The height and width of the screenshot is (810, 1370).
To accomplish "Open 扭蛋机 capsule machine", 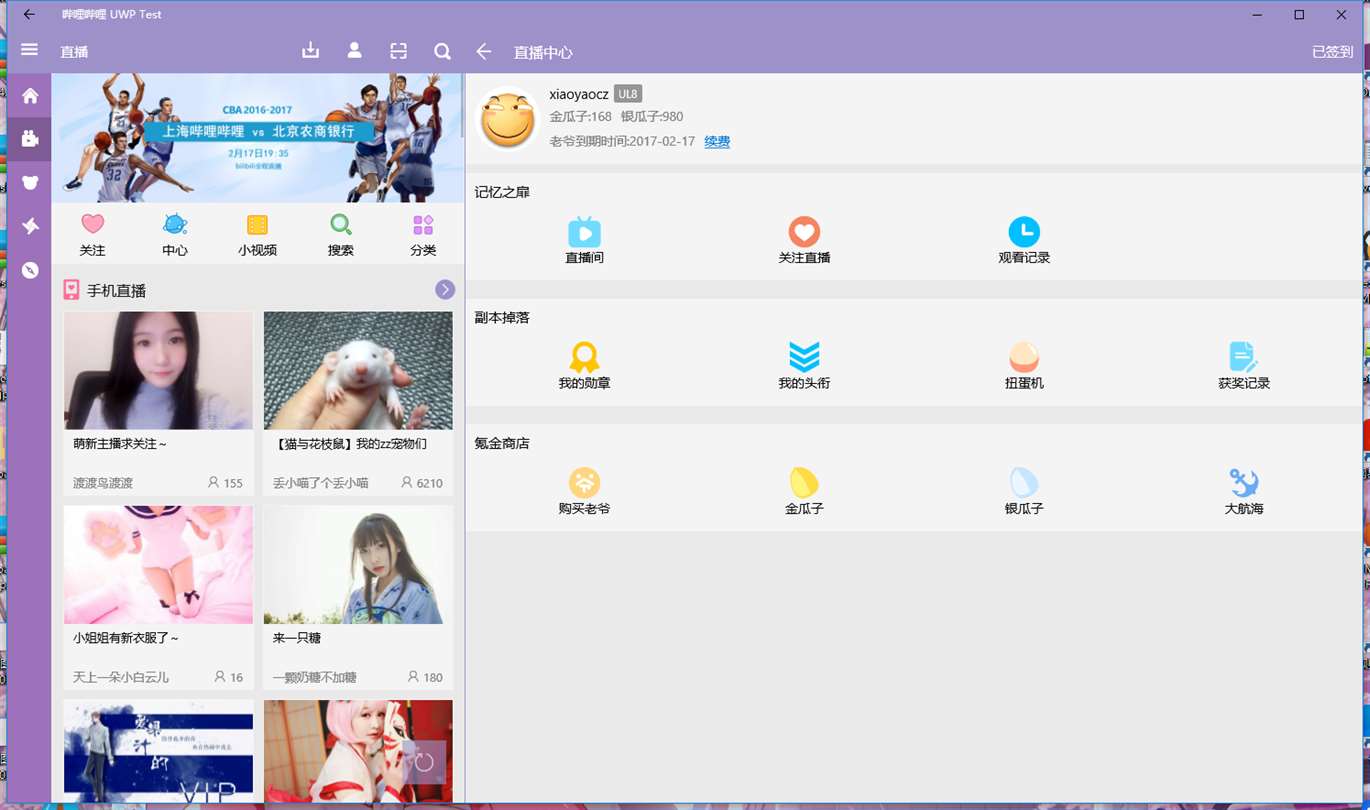I will (1024, 366).
